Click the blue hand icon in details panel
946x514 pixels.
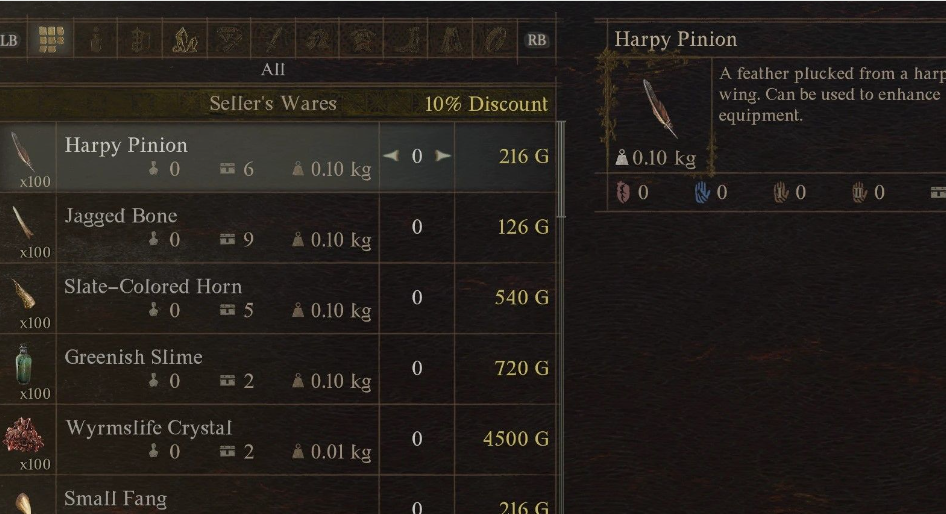coord(702,192)
